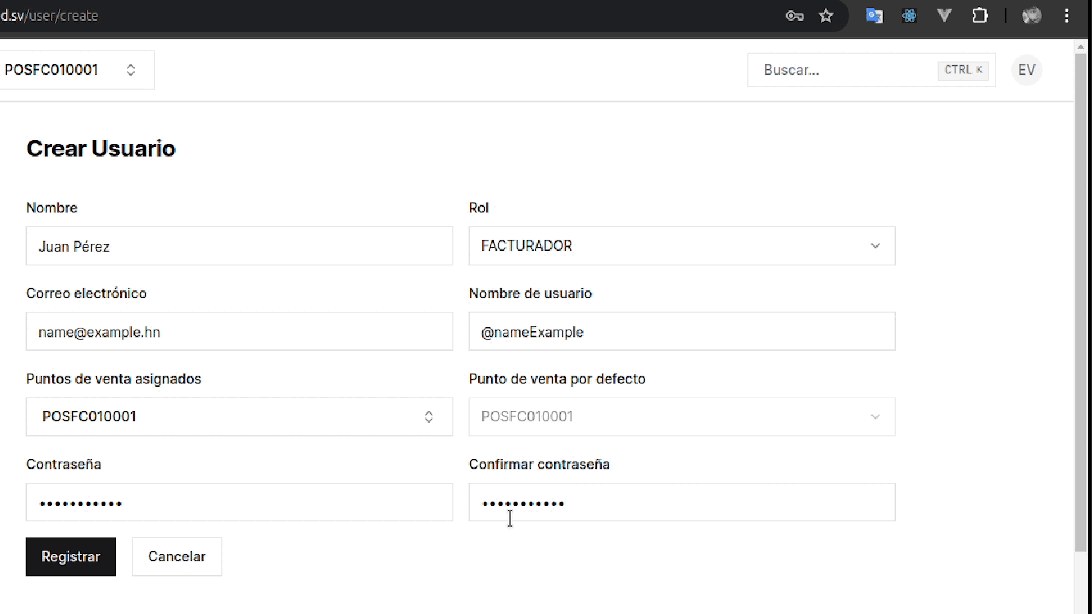
Task: Open the three-dot browser menu
Action: point(1067,16)
